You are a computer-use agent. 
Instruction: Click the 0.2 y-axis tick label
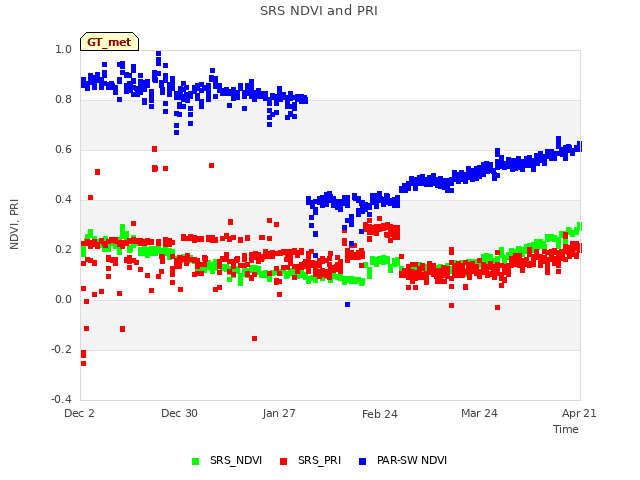point(63,249)
